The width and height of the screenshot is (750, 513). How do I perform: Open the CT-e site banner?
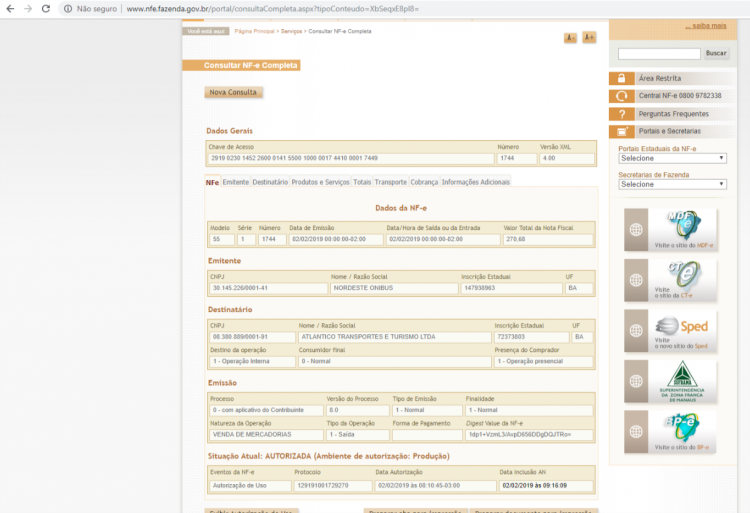click(670, 280)
